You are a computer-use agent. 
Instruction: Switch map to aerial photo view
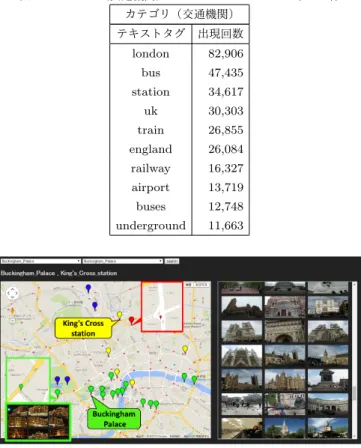[x=201, y=285]
